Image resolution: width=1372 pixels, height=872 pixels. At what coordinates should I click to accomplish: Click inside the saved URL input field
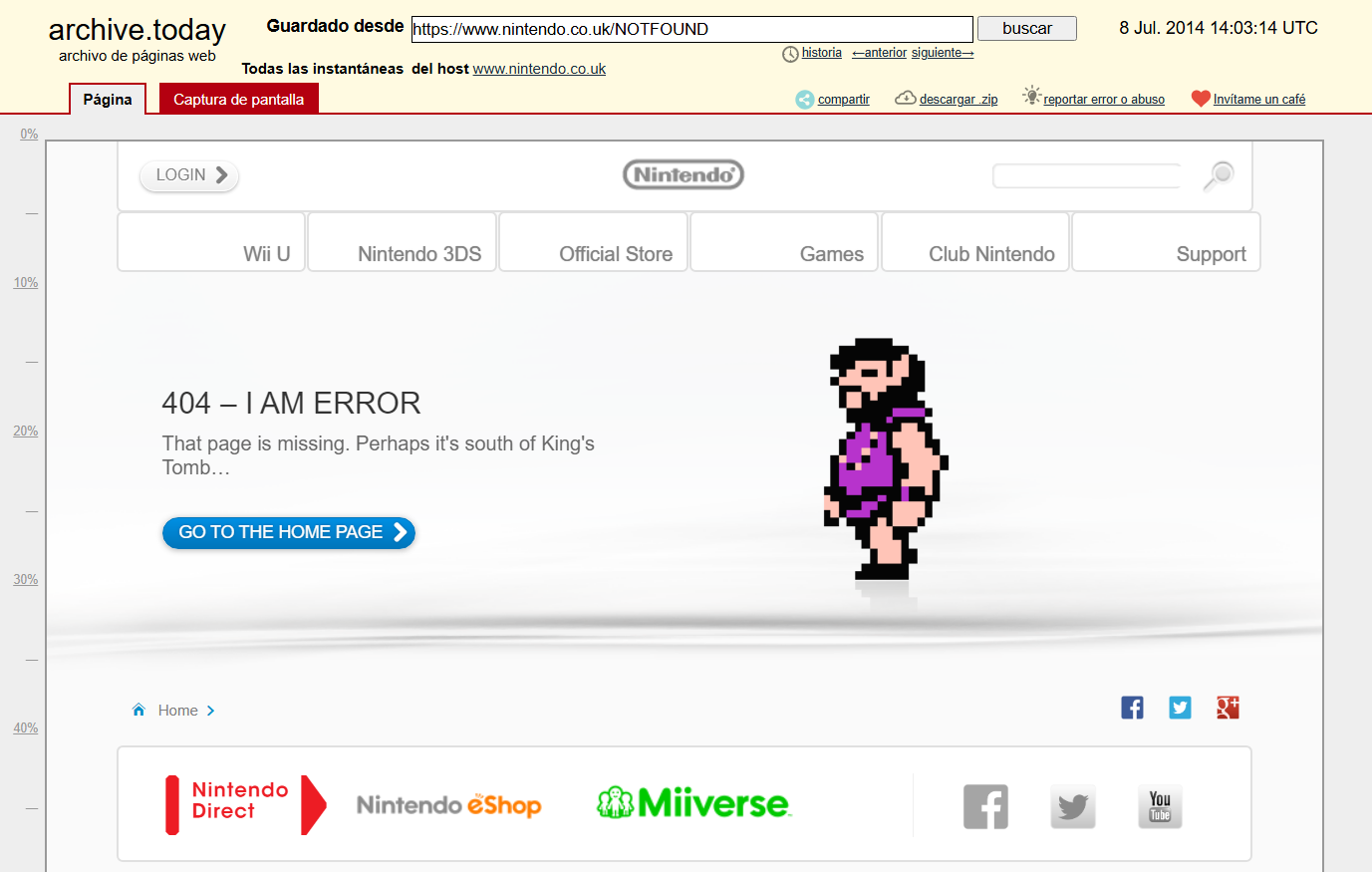coord(691,29)
